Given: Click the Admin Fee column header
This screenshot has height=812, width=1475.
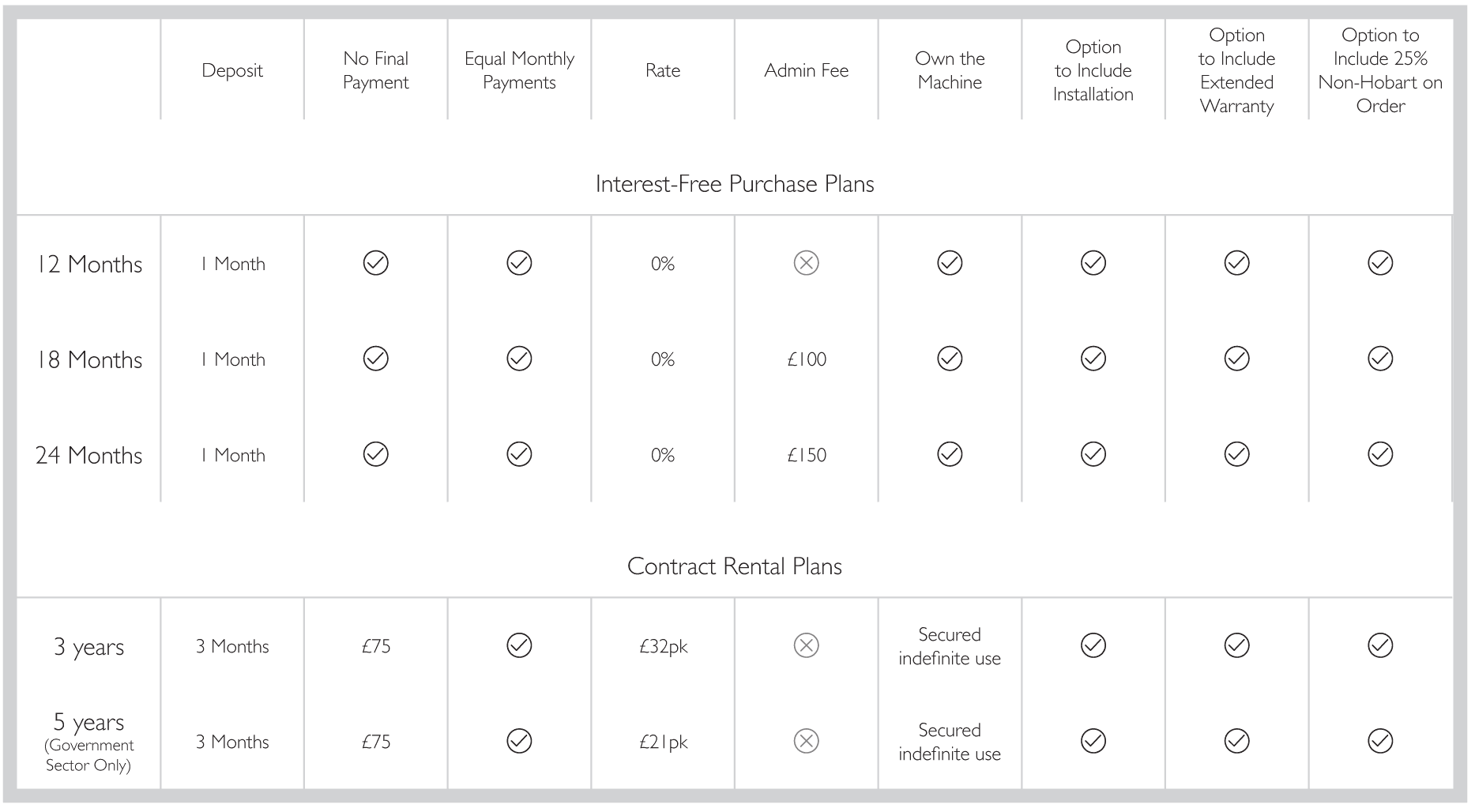Looking at the screenshot, I should pyautogui.click(x=806, y=70).
